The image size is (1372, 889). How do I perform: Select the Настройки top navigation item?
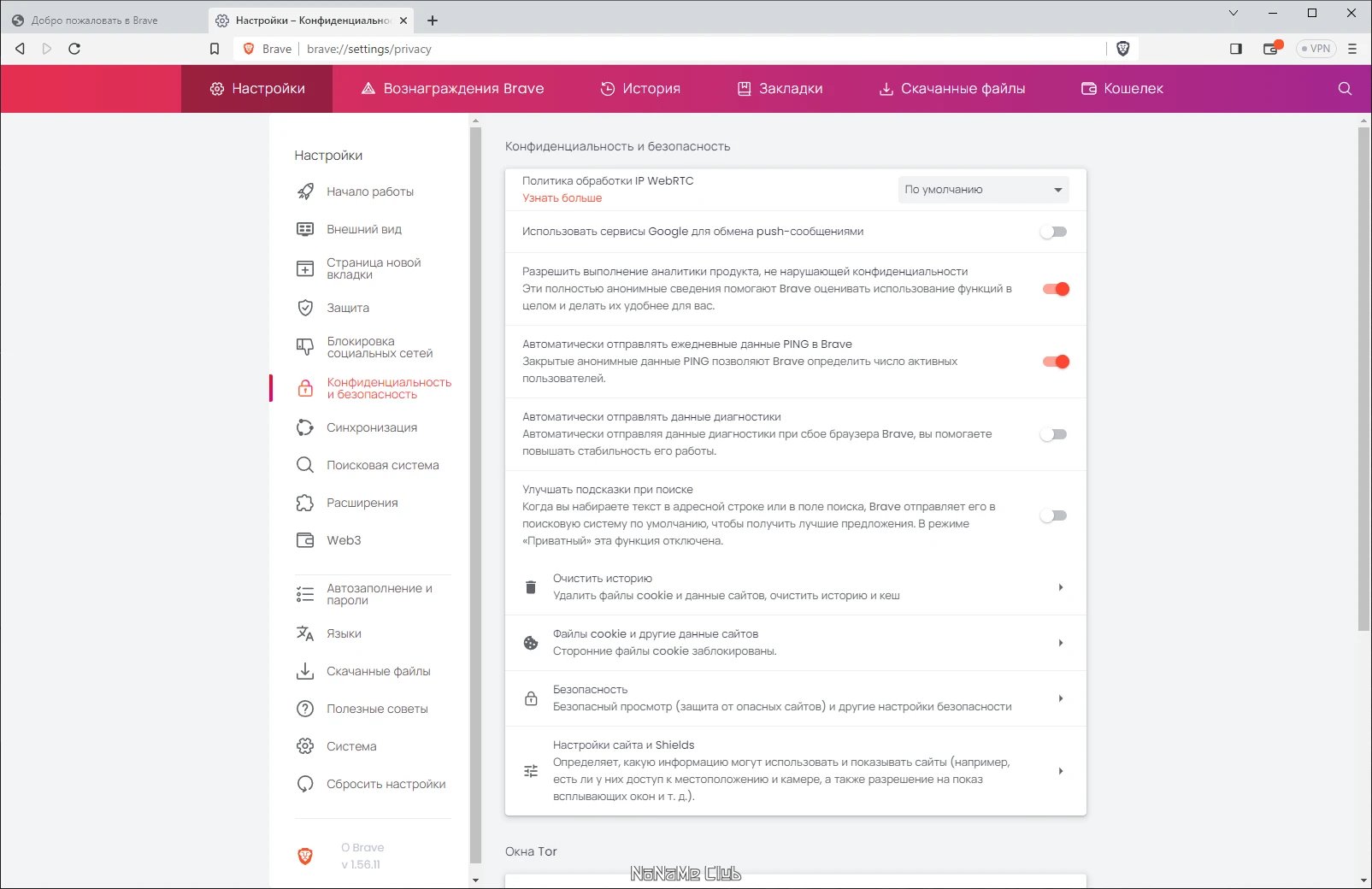[257, 89]
